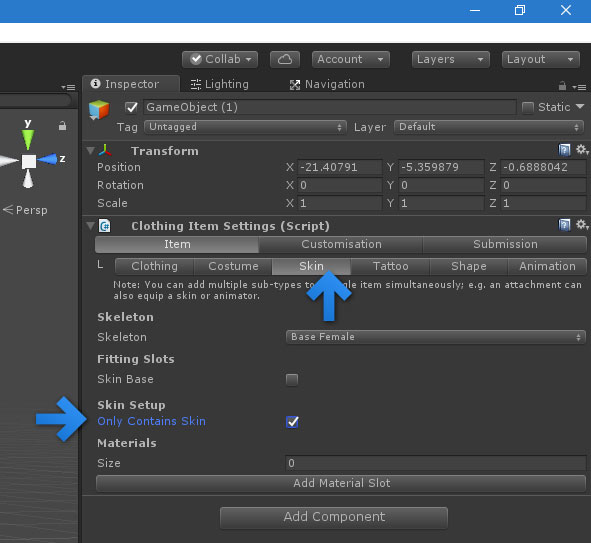Toggle the GameObject active checkbox

click(132, 108)
